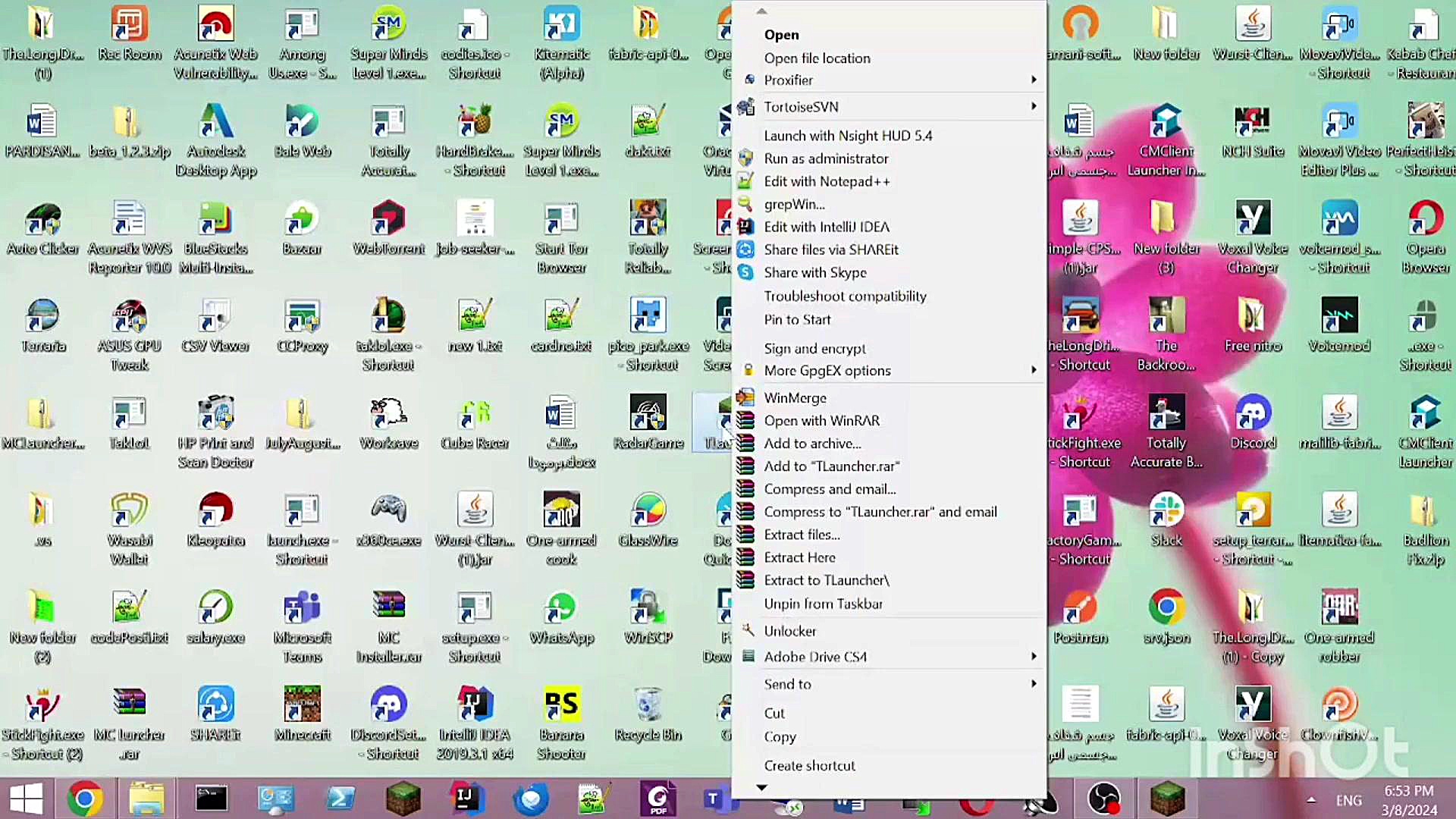
Task: Select the Slack desktop icon
Action: tap(1166, 519)
